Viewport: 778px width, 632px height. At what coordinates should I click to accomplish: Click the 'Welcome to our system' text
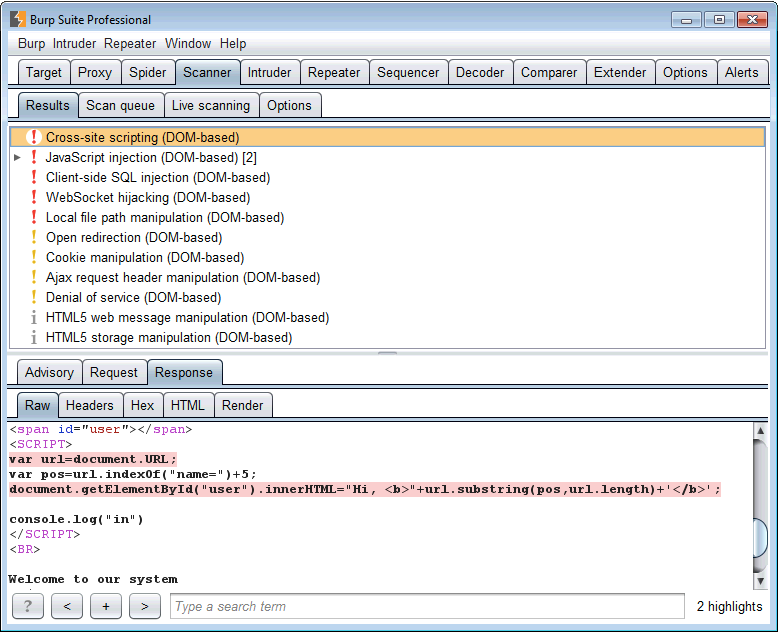pyautogui.click(x=93, y=579)
